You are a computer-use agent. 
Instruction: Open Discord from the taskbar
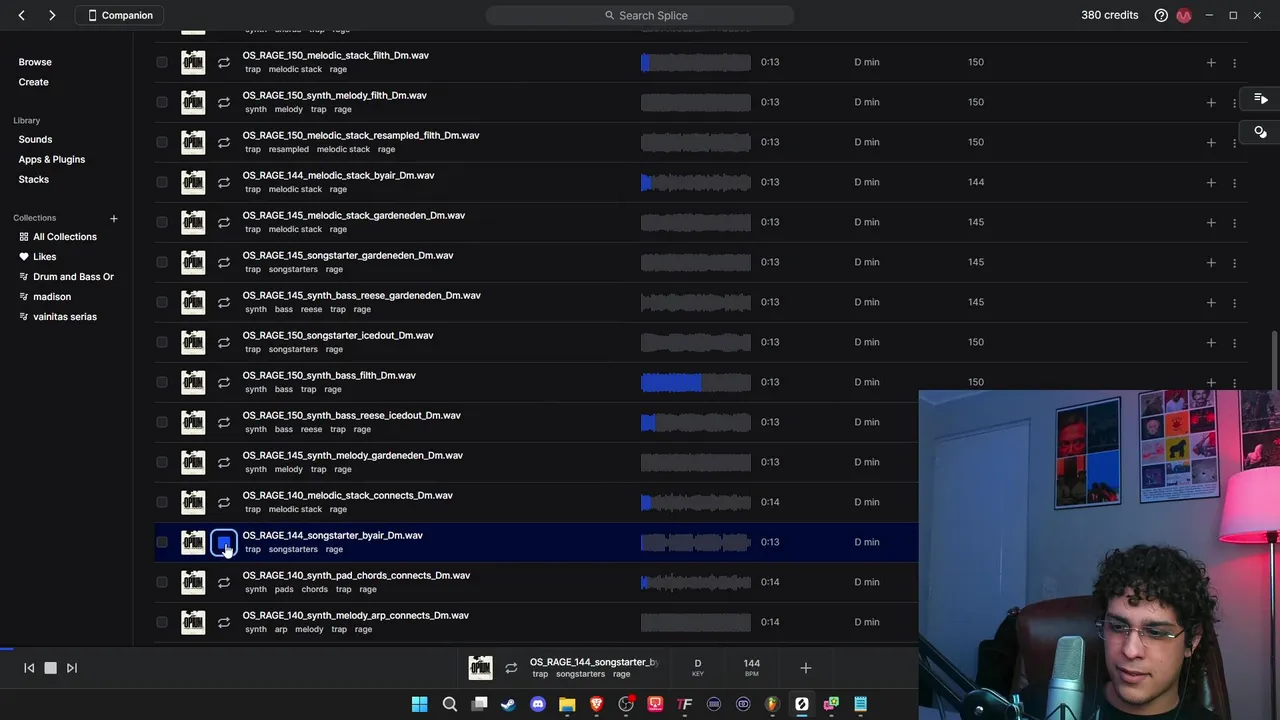point(538,704)
